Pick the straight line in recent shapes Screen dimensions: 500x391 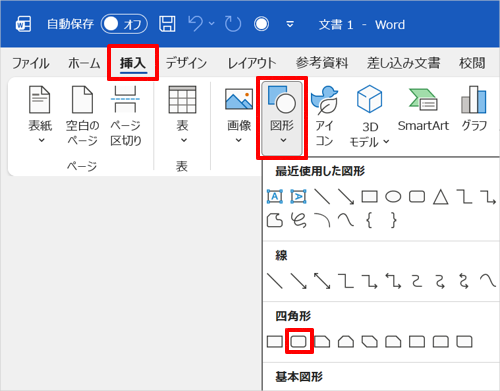click(322, 197)
